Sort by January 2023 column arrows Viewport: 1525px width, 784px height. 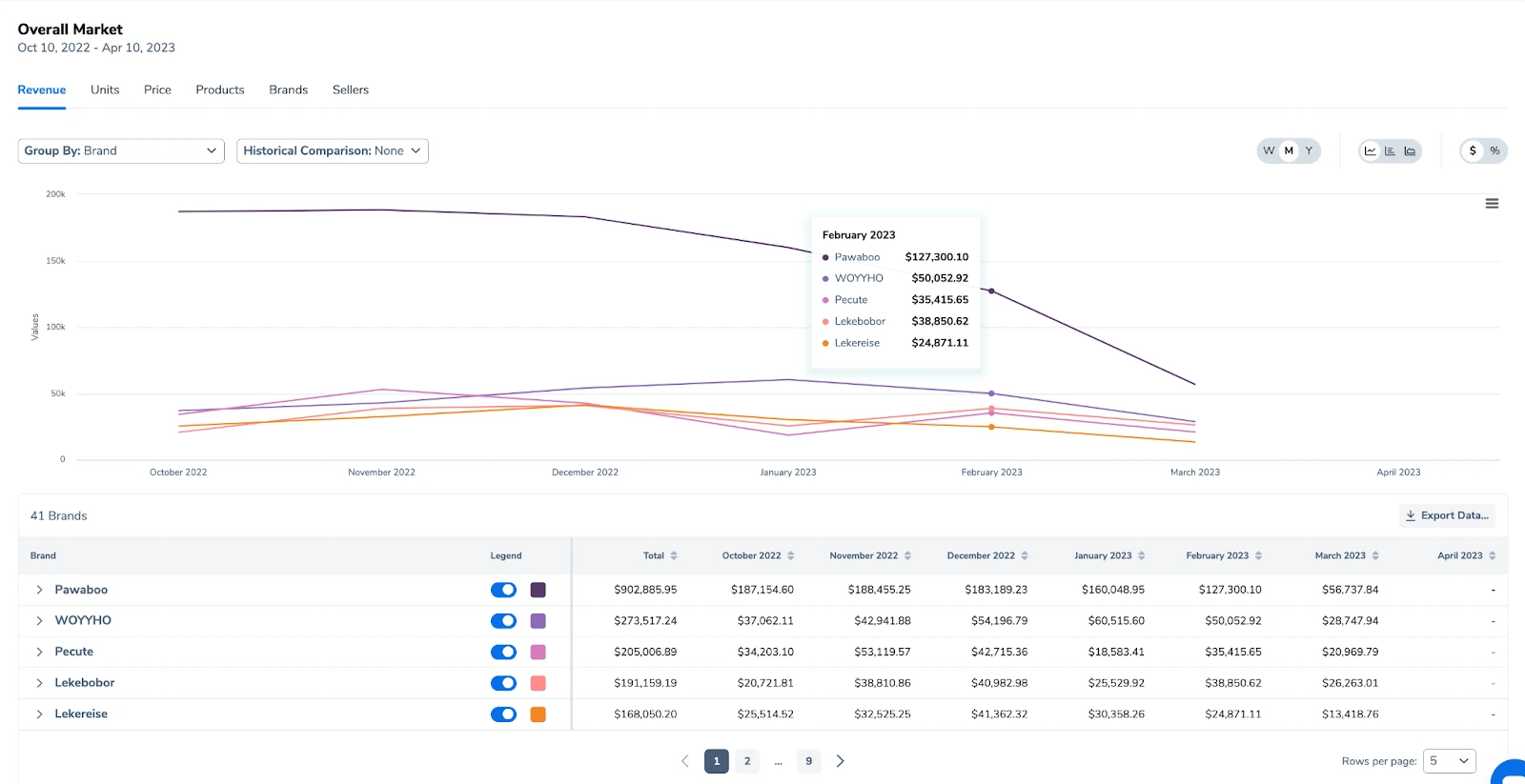(1142, 555)
